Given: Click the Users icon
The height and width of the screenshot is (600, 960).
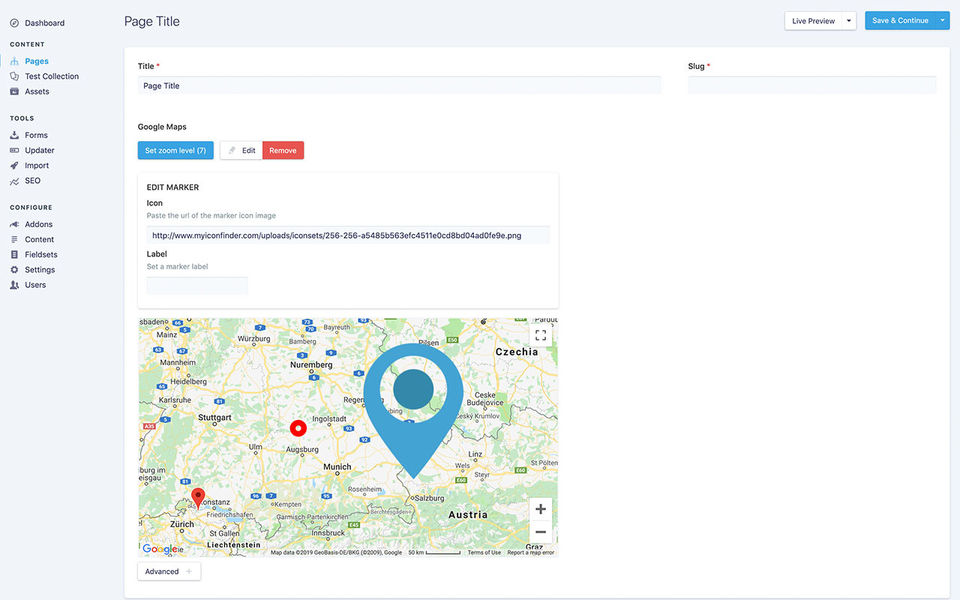Looking at the screenshot, I should [x=14, y=285].
